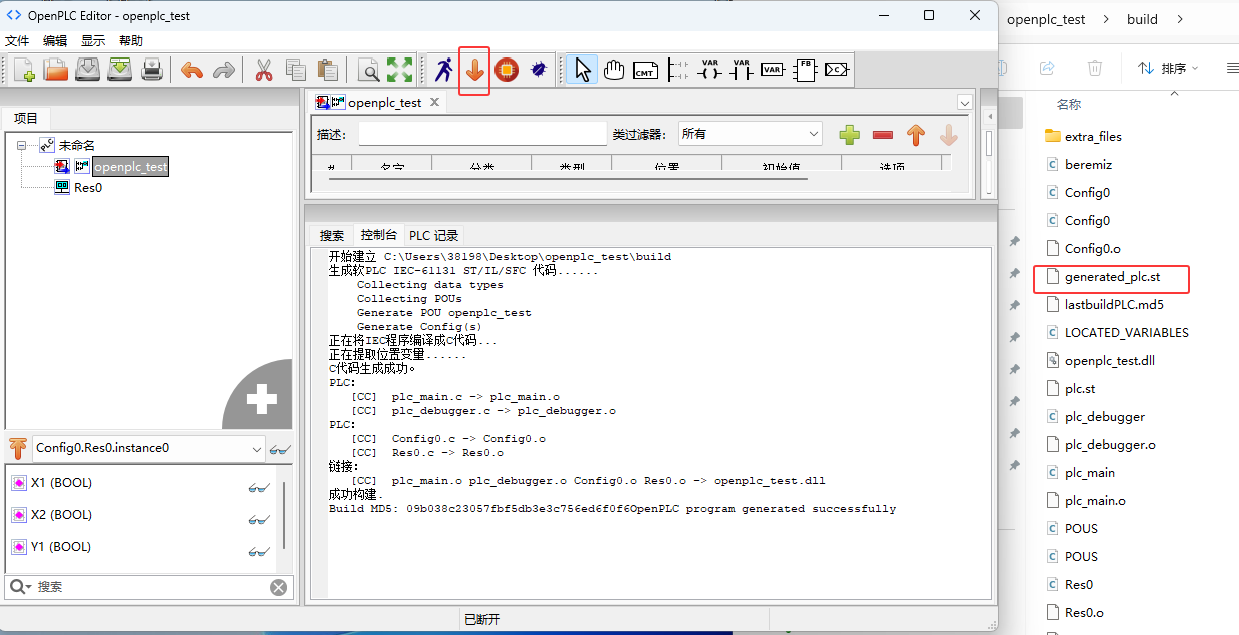Add a function block with the FB tool
Image resolution: width=1239 pixels, height=635 pixels.
pyautogui.click(x=805, y=69)
